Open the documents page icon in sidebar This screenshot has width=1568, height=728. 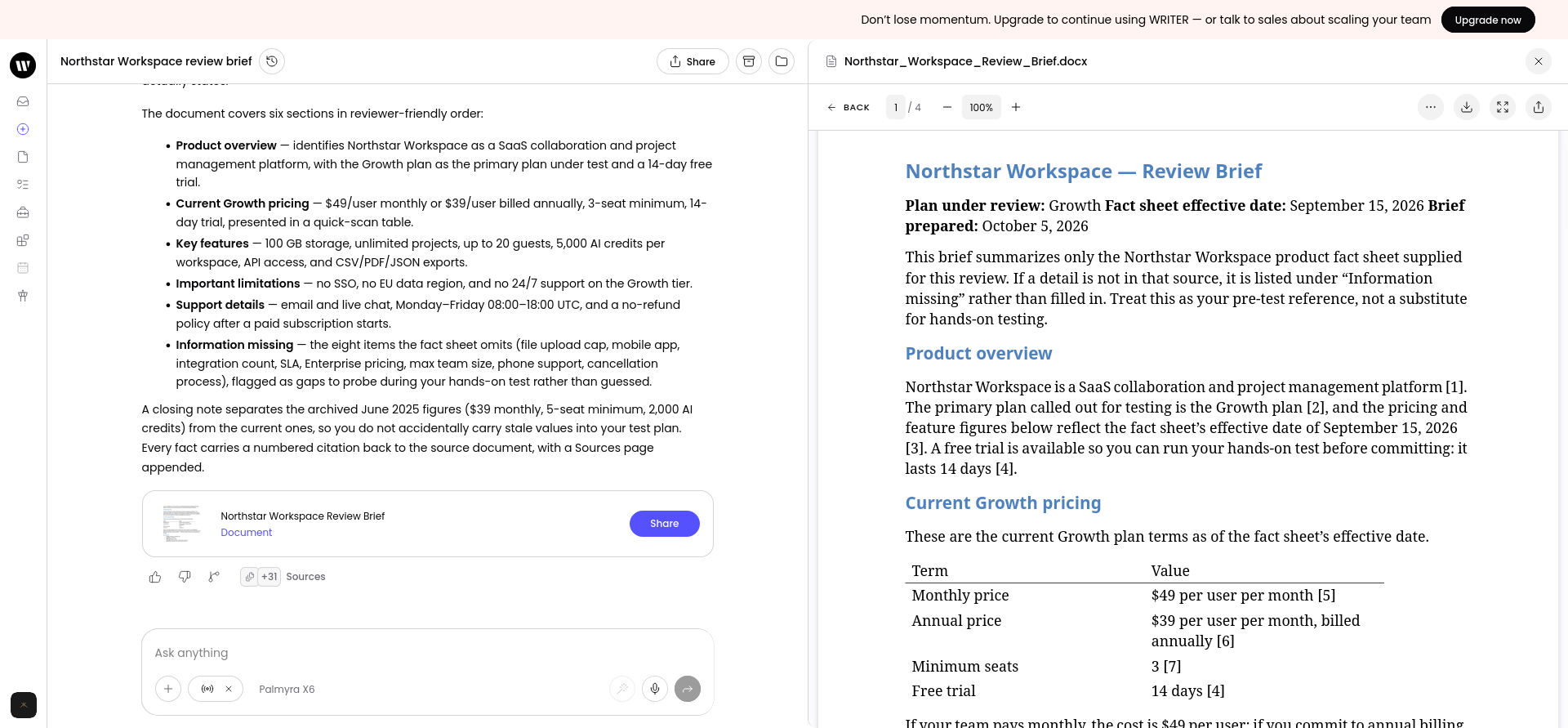(23, 157)
